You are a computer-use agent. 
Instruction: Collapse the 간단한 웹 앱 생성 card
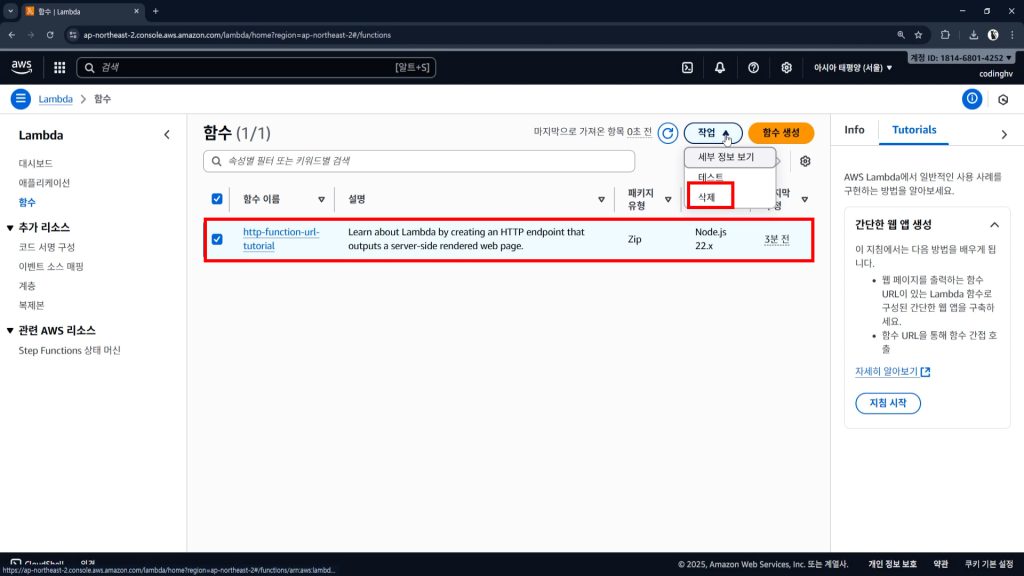pyautogui.click(x=994, y=225)
